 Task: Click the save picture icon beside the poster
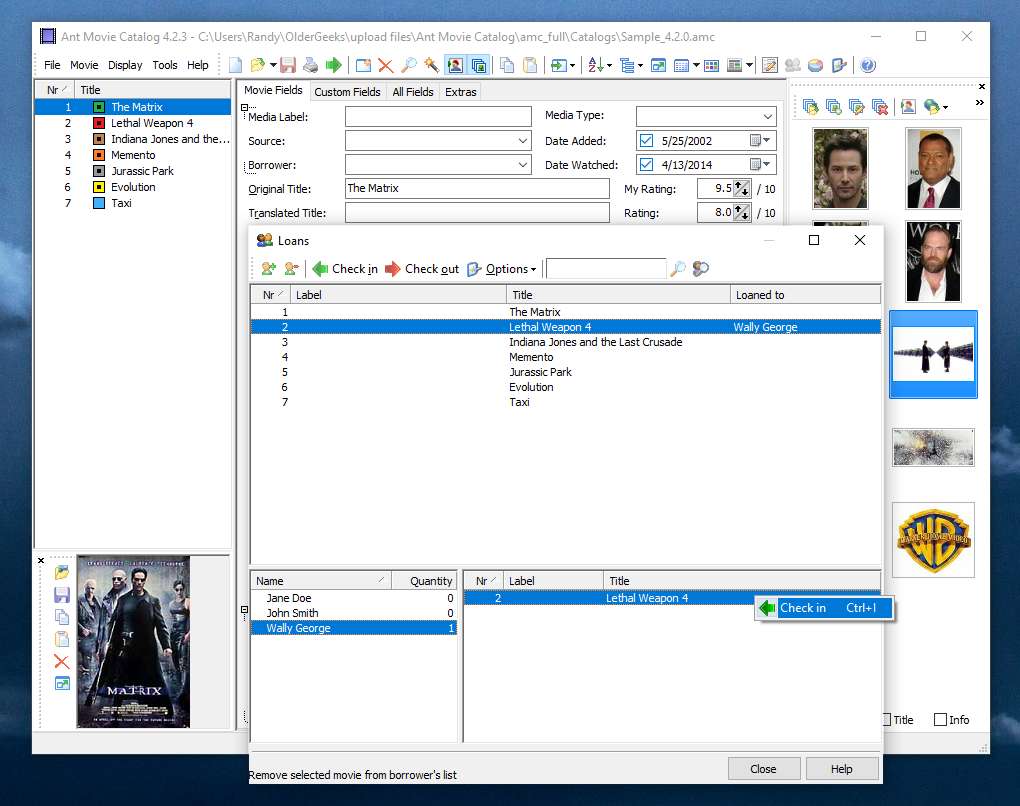click(x=62, y=595)
